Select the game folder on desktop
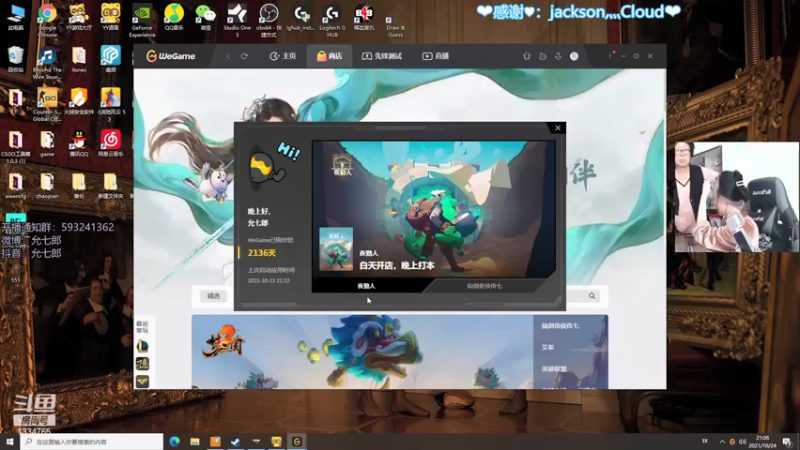800x450 pixels. [x=47, y=143]
